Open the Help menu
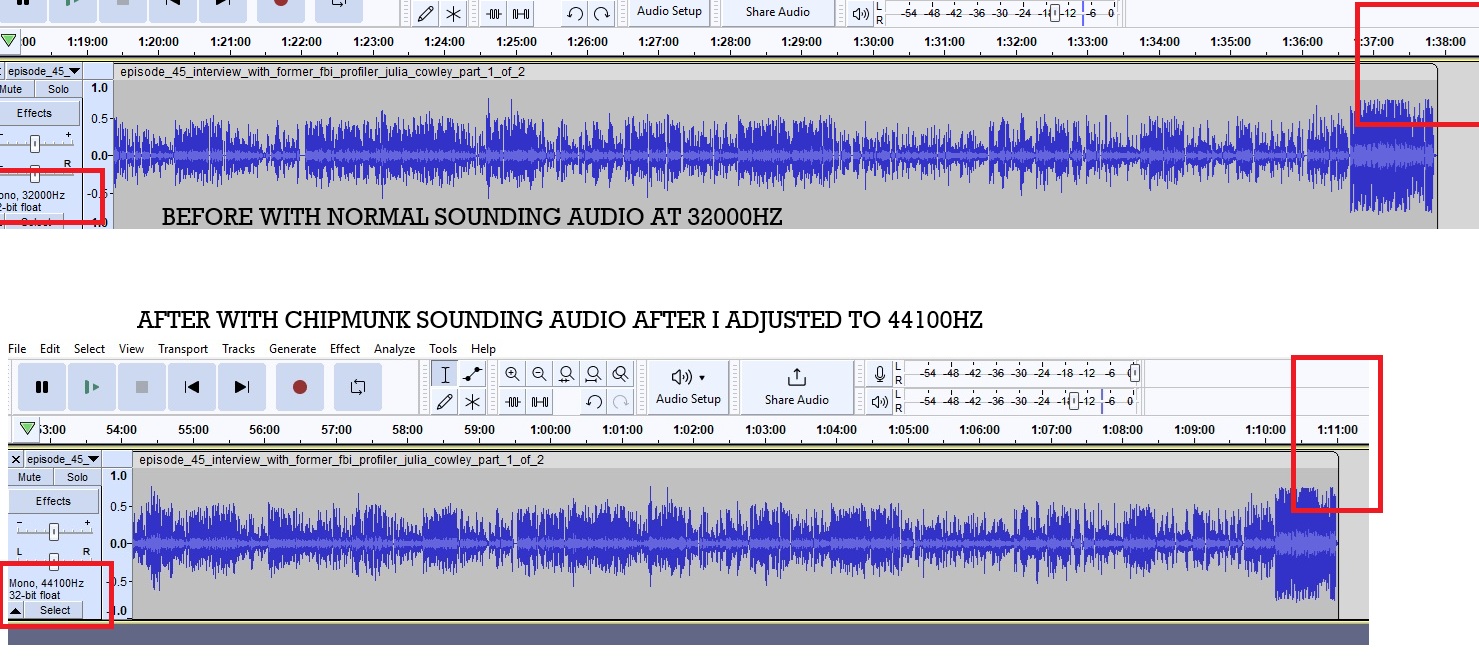1479x665 pixels. click(x=483, y=349)
